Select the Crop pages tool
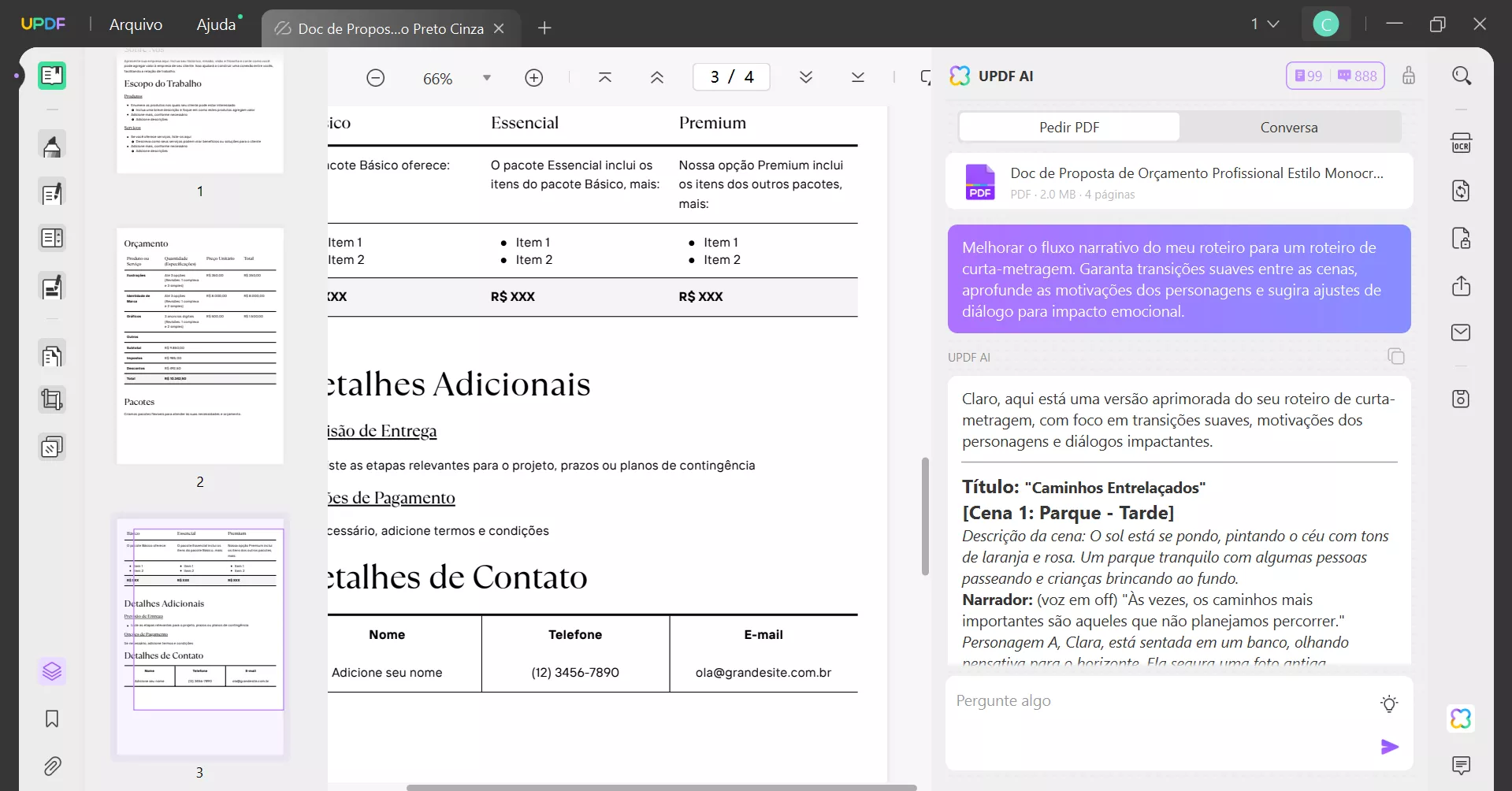 [x=52, y=399]
